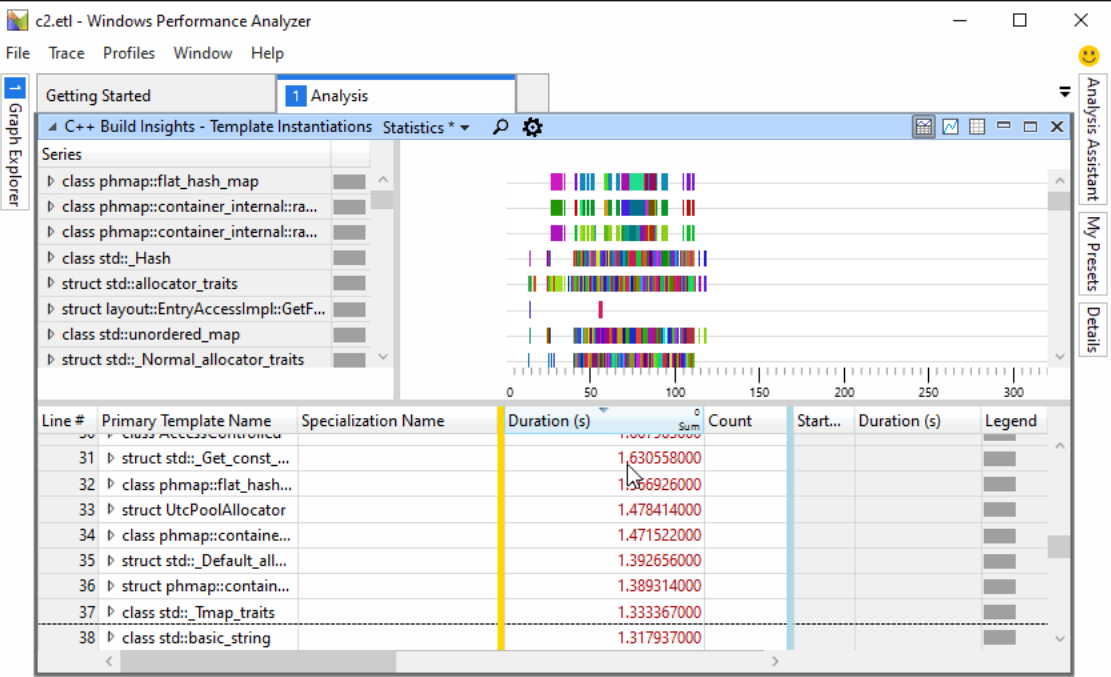Expand the class phmap::flat_hash_map series

(x=50, y=181)
